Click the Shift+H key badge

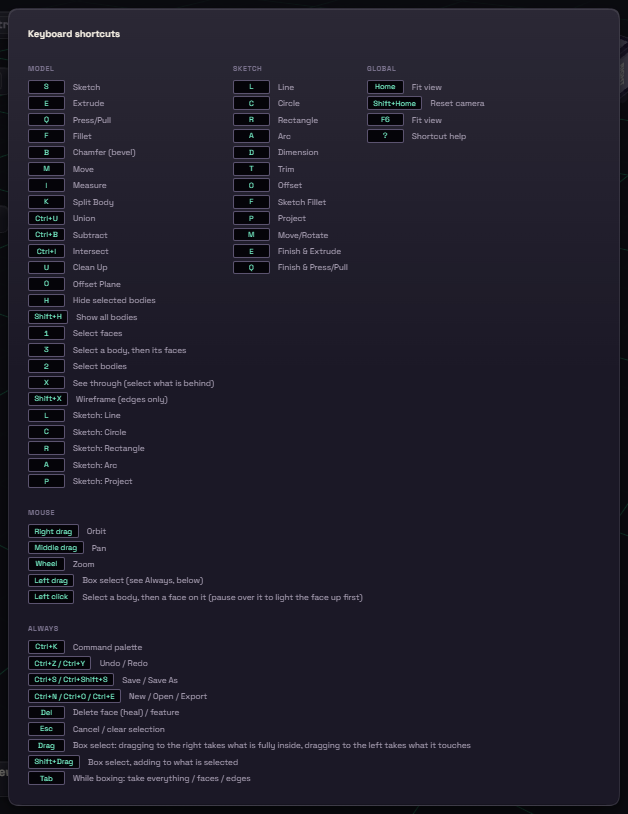48,317
